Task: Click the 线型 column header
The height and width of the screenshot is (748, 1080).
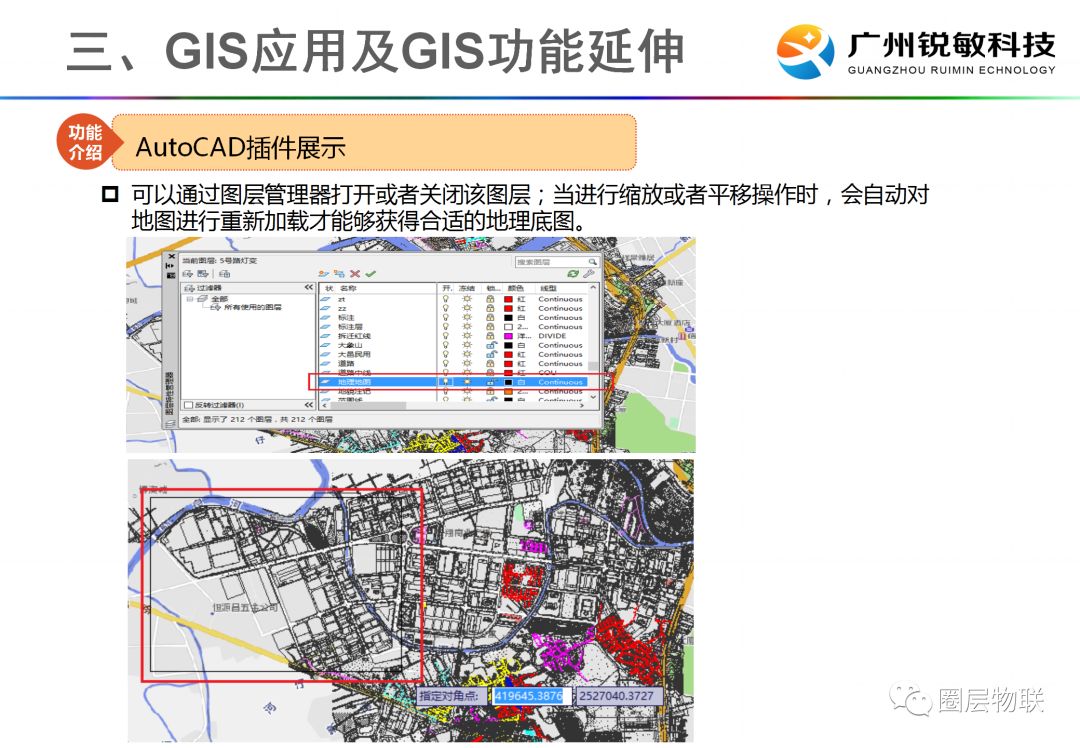Action: coord(548,288)
